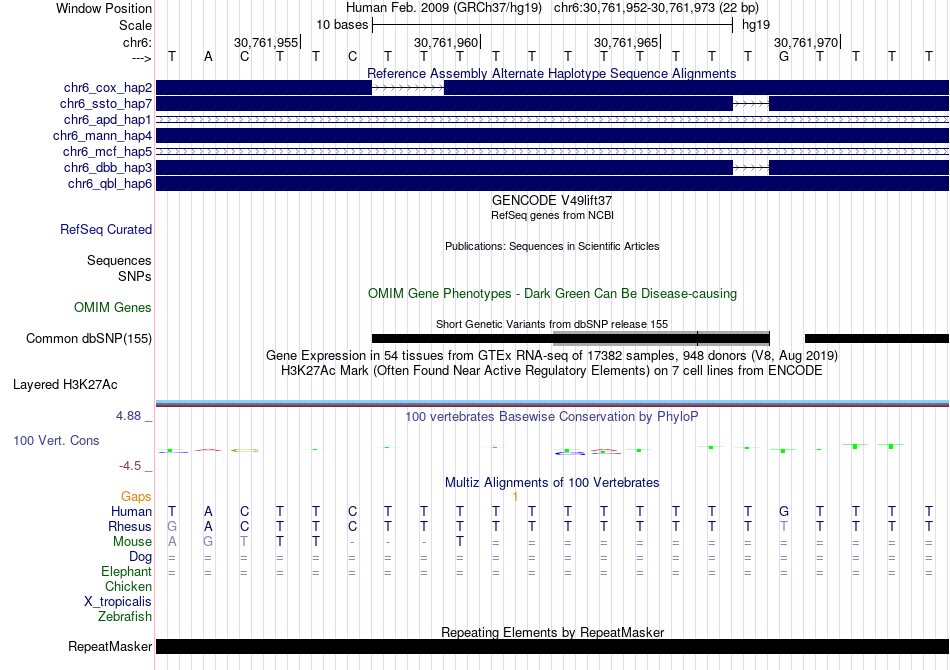Click the SNPs track label
The width and height of the screenshot is (950, 670).
(135, 276)
